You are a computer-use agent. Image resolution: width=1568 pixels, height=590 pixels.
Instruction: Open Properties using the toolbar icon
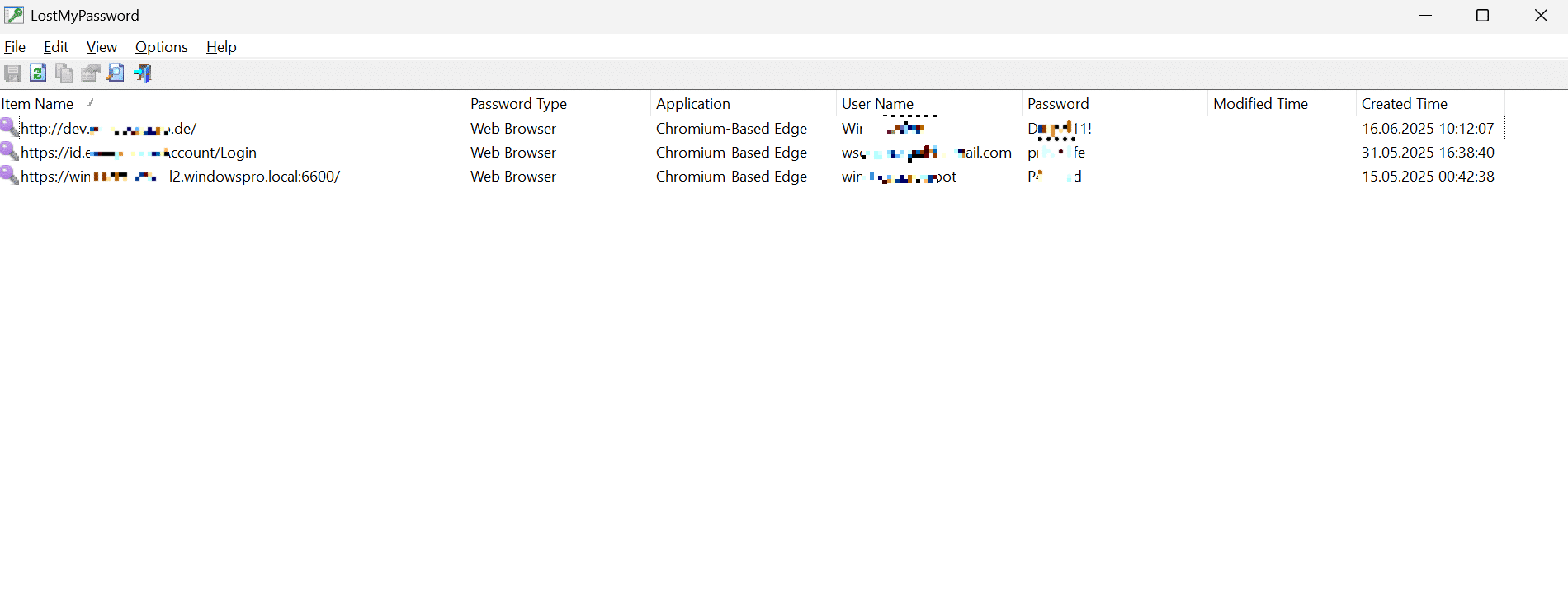coord(90,73)
